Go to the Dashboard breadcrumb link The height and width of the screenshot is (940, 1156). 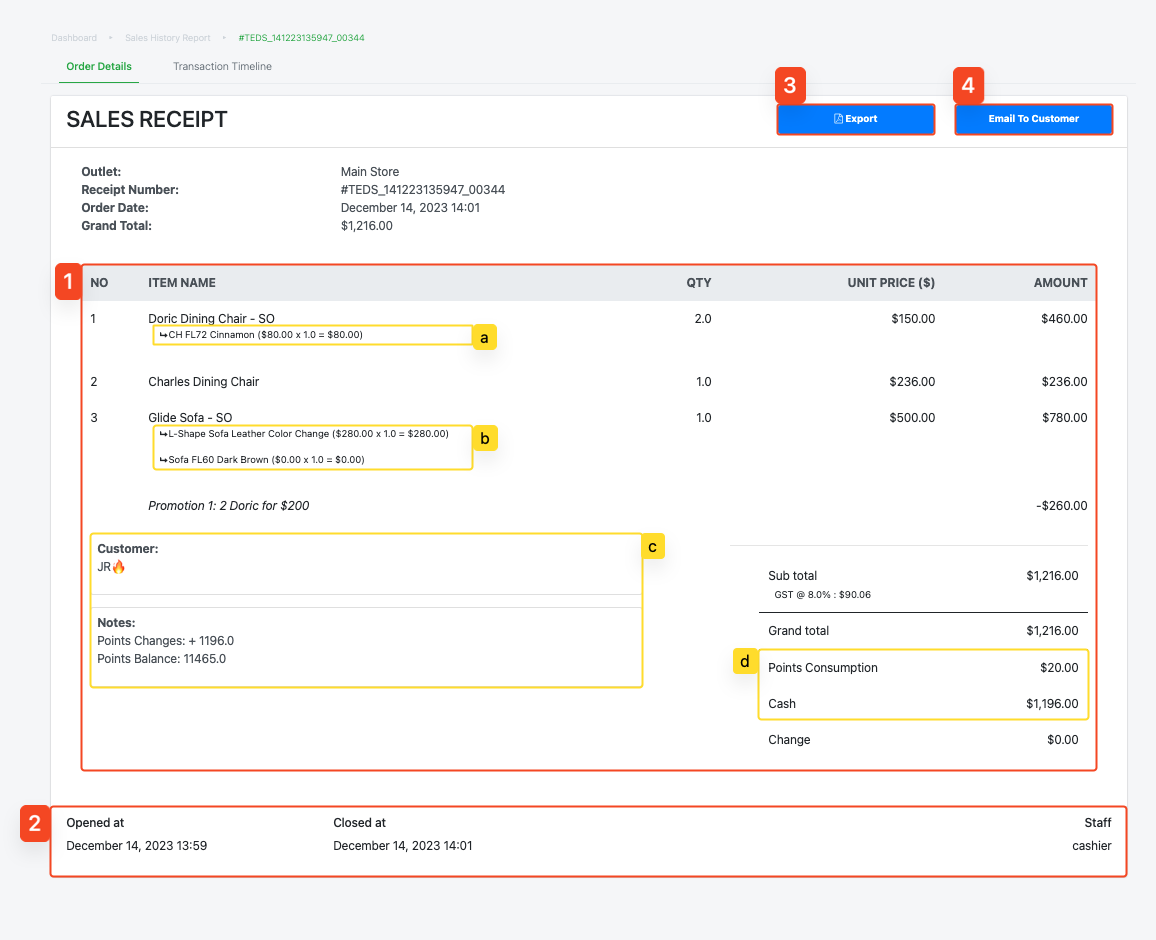(x=74, y=38)
